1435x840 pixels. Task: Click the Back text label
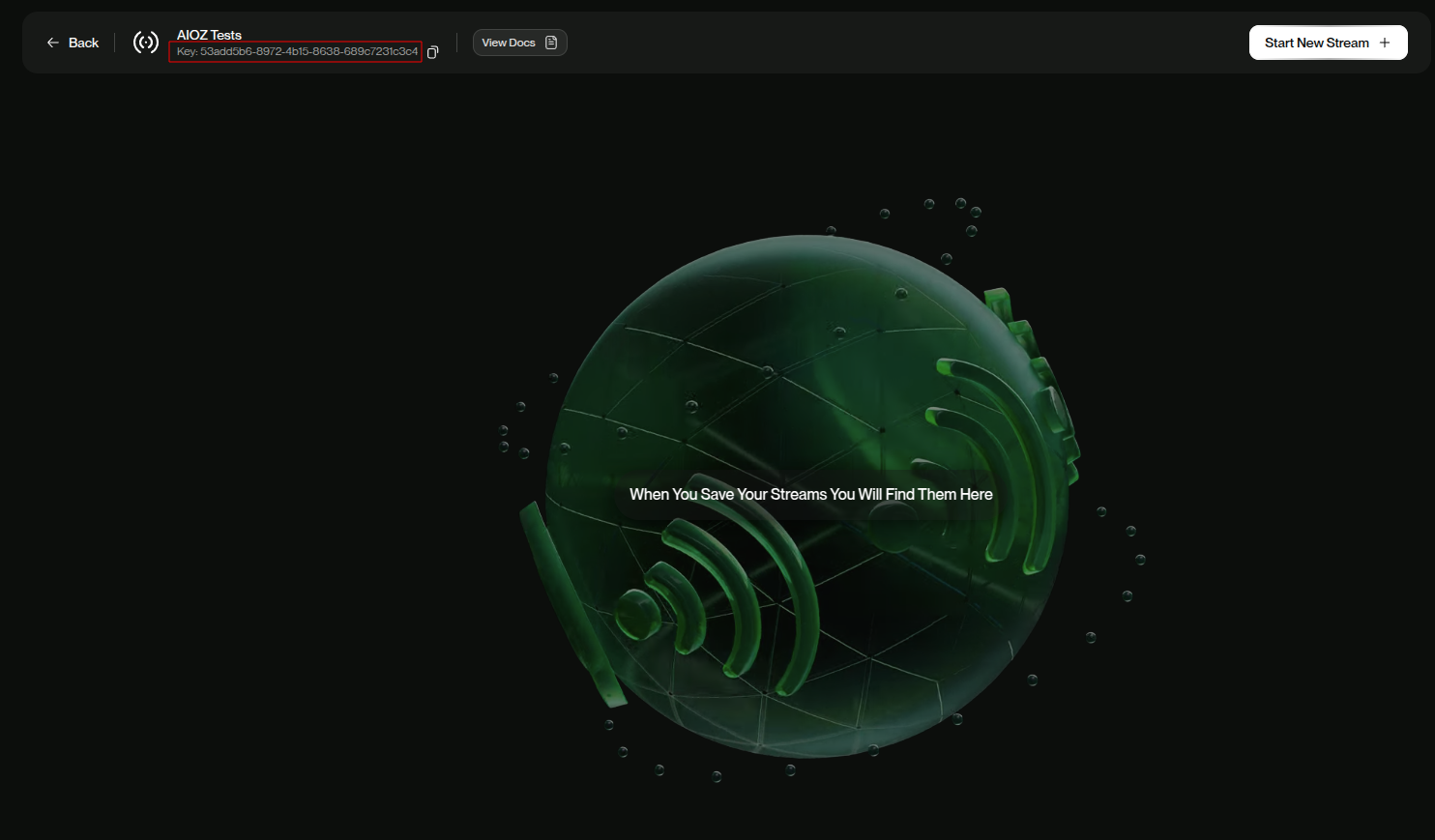coord(84,43)
